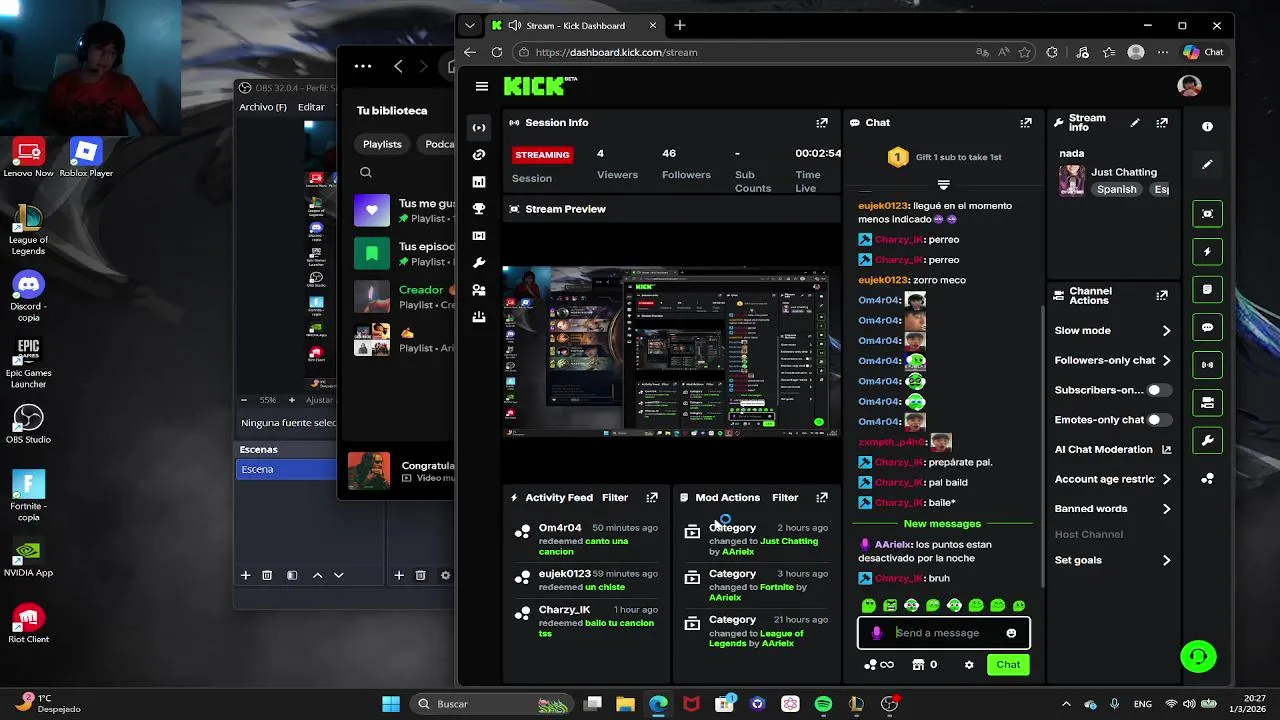The image size is (1280, 720).
Task: Toggle the broadcast session widget in right rail
Action: (1207, 365)
